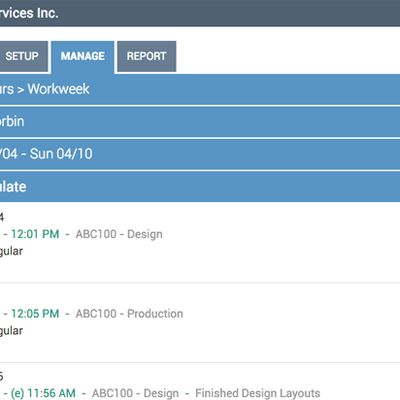Select the MANAGE tab
Screen dimensions: 400x400
(x=83, y=57)
